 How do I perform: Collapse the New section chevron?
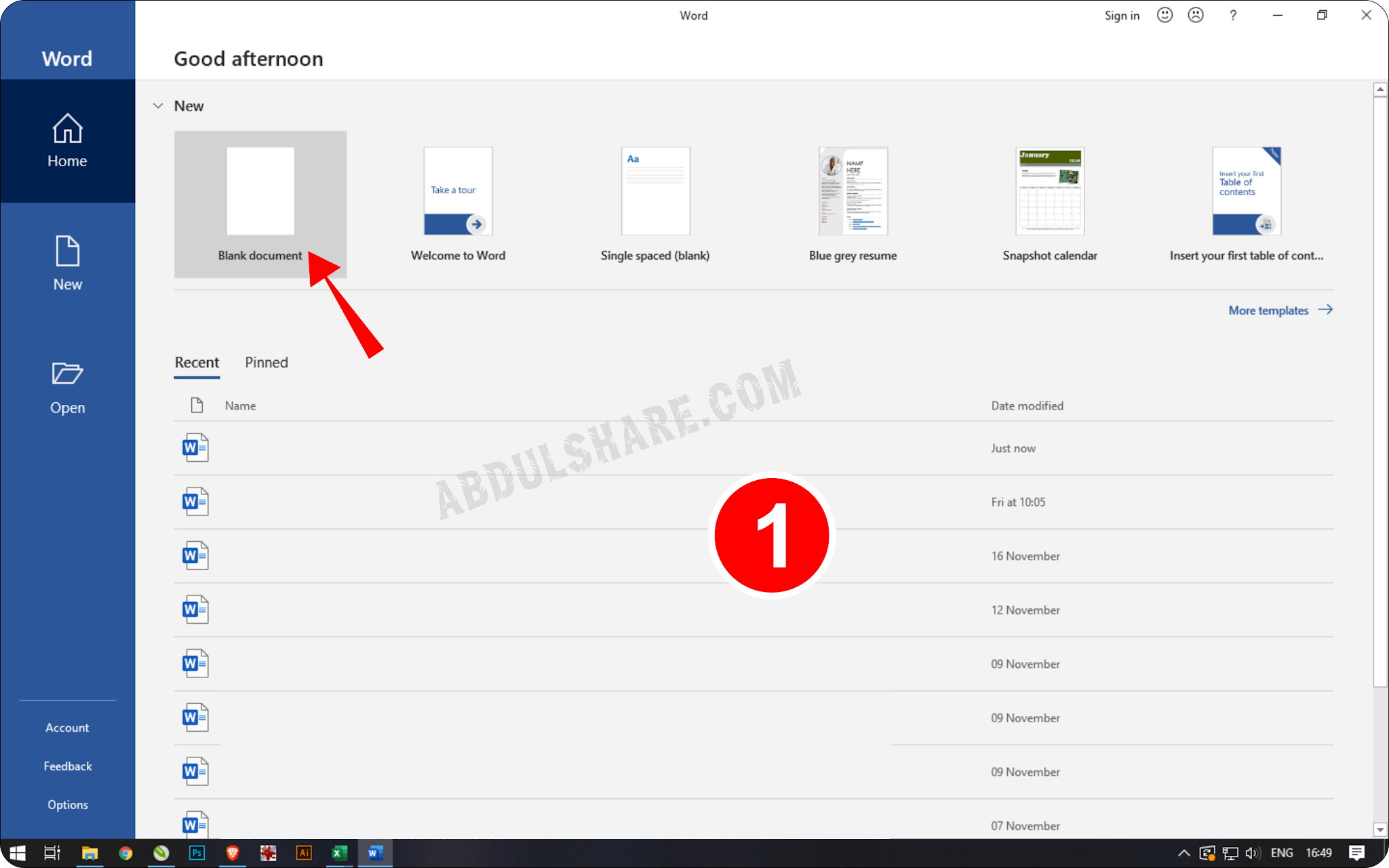click(158, 106)
